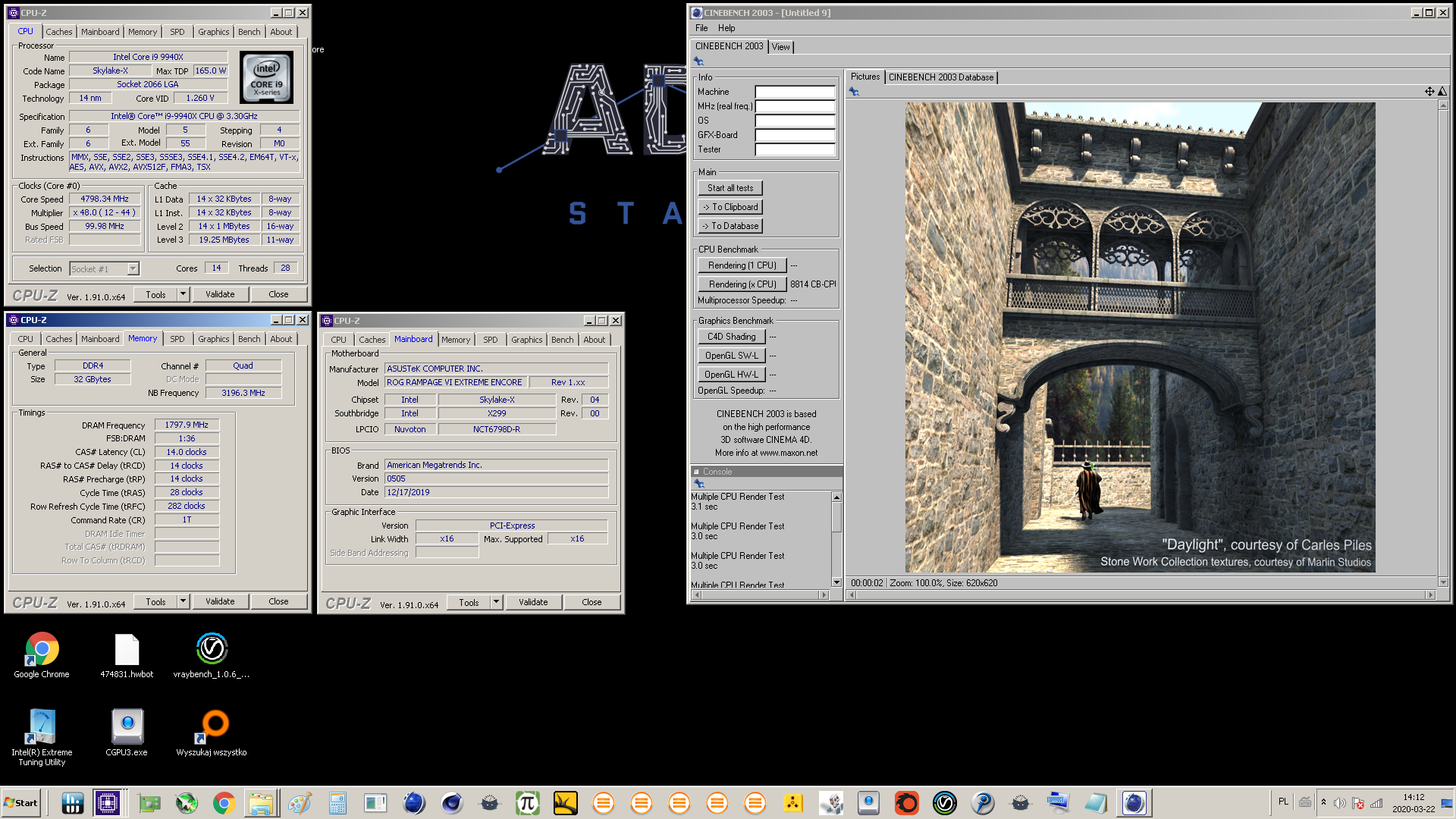Click the pin icon above Pictures panel
The width and height of the screenshot is (1456, 819).
(x=854, y=92)
